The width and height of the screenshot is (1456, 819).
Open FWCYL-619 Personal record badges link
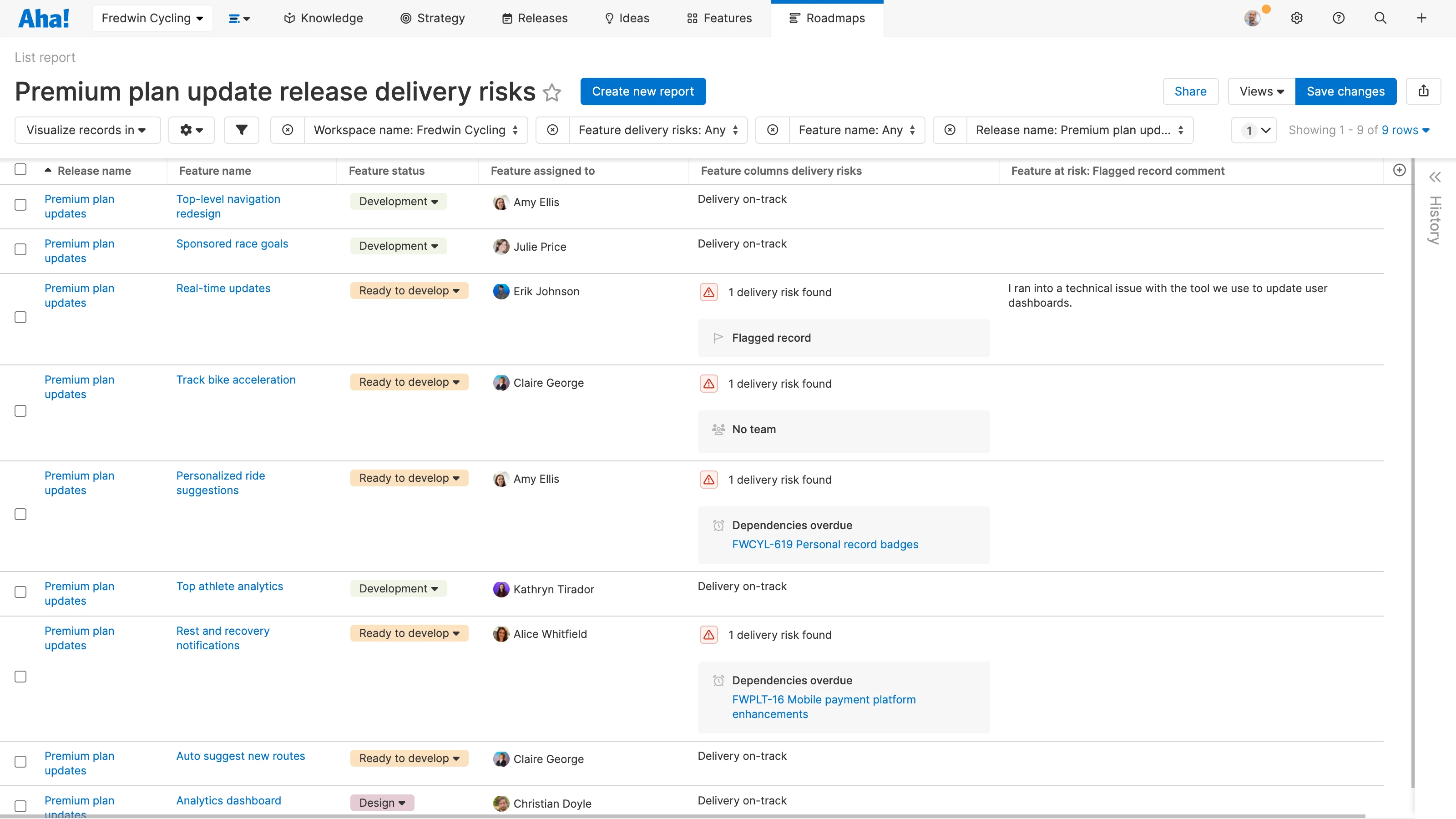pos(824,544)
